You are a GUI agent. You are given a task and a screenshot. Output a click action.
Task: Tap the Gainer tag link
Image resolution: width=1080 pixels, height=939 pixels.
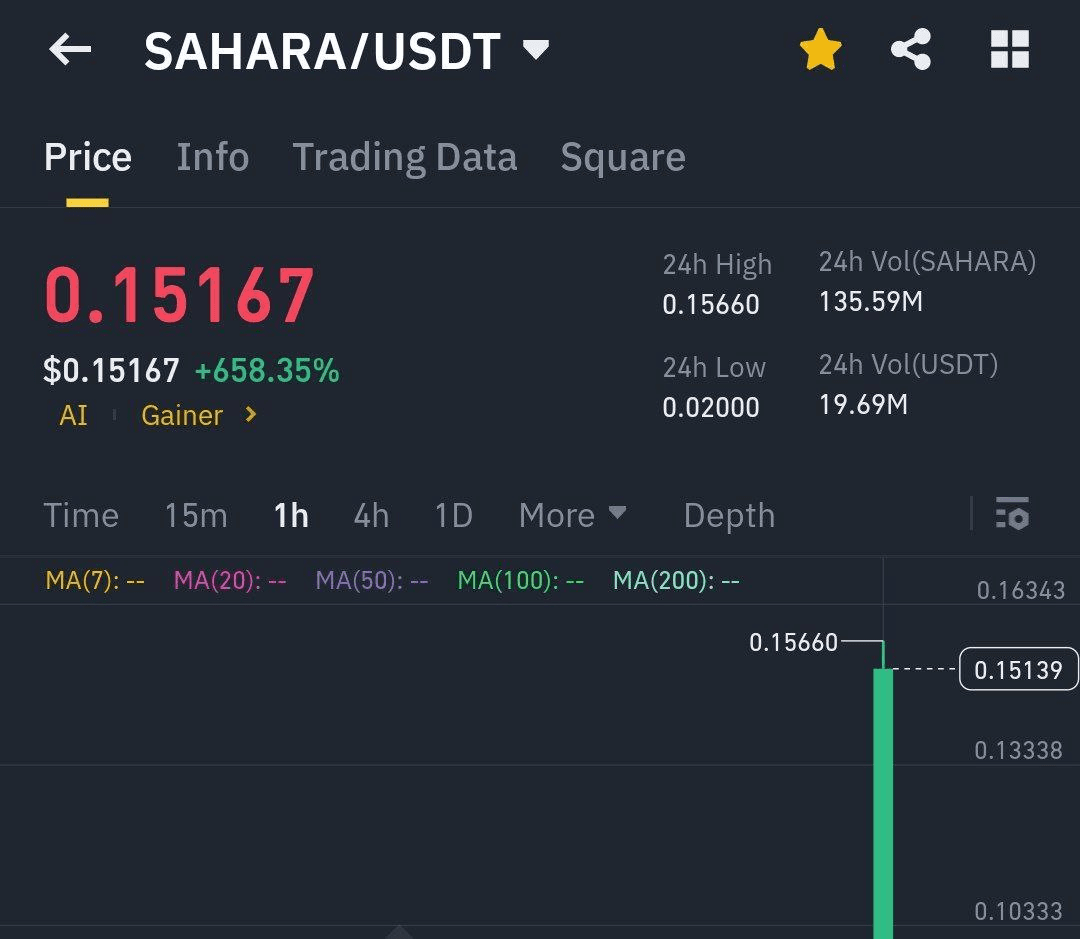(182, 415)
